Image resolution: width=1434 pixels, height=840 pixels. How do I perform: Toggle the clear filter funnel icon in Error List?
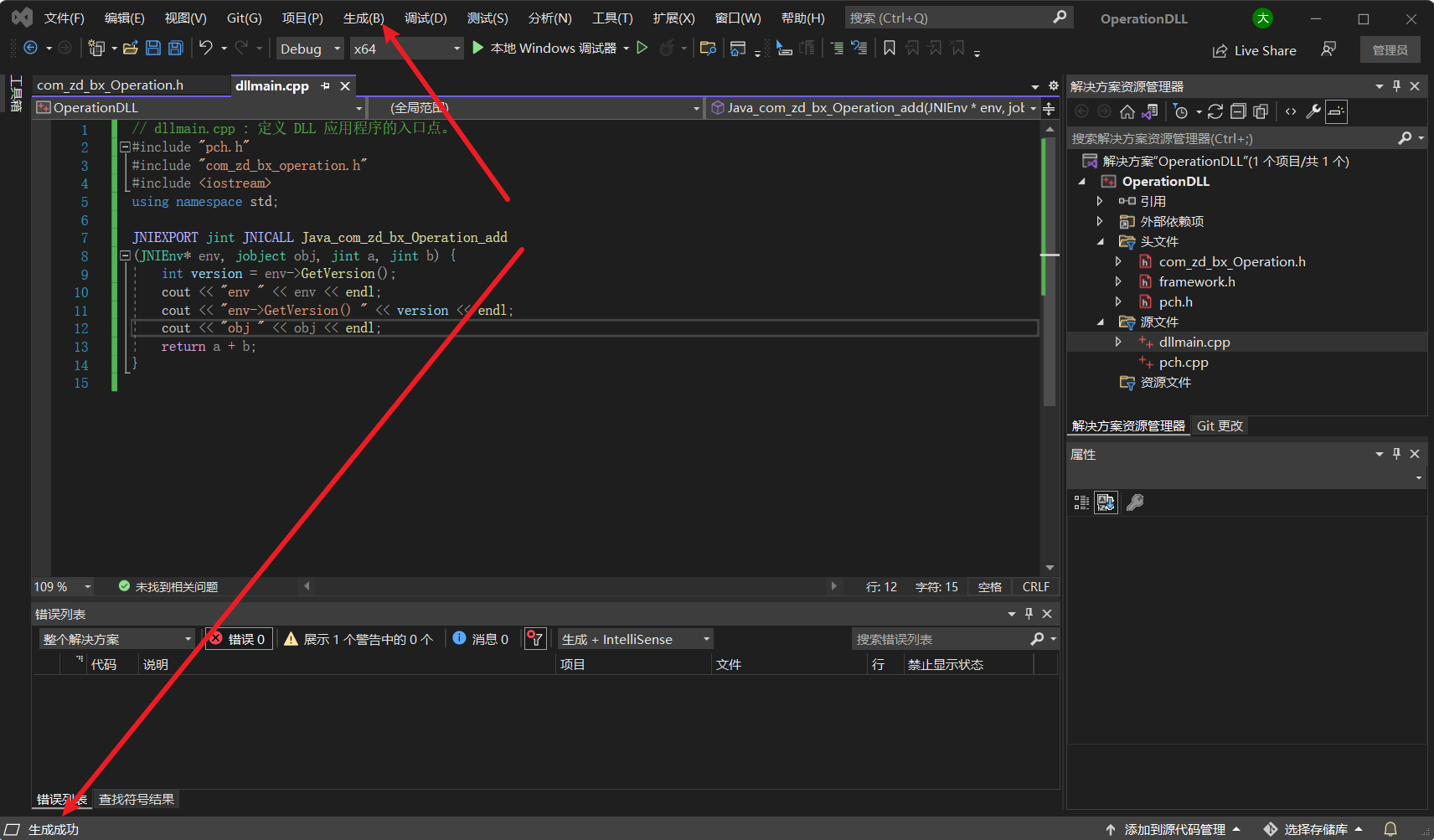click(535, 639)
